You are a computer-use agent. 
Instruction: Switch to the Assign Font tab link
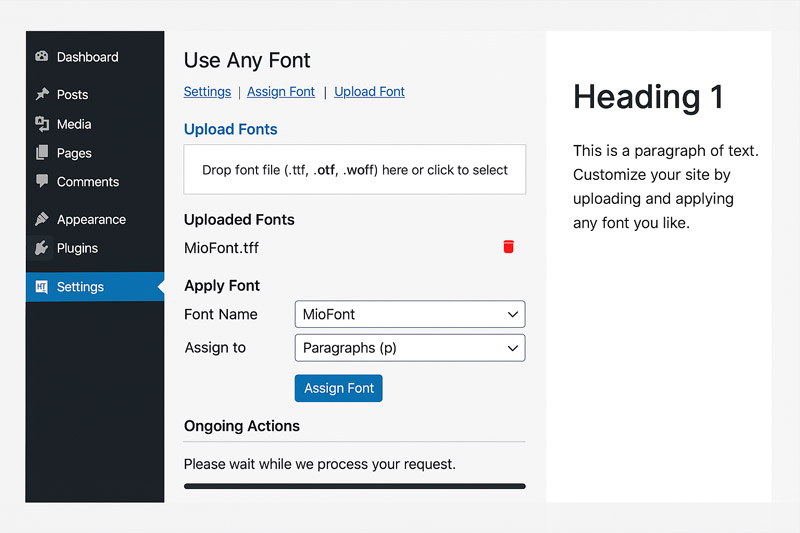click(x=281, y=92)
